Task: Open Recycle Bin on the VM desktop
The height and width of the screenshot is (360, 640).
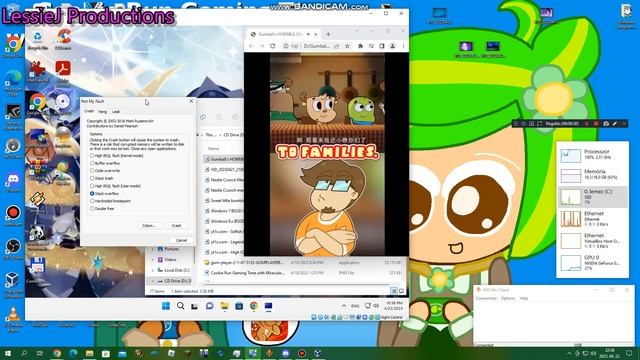Action: point(38,40)
